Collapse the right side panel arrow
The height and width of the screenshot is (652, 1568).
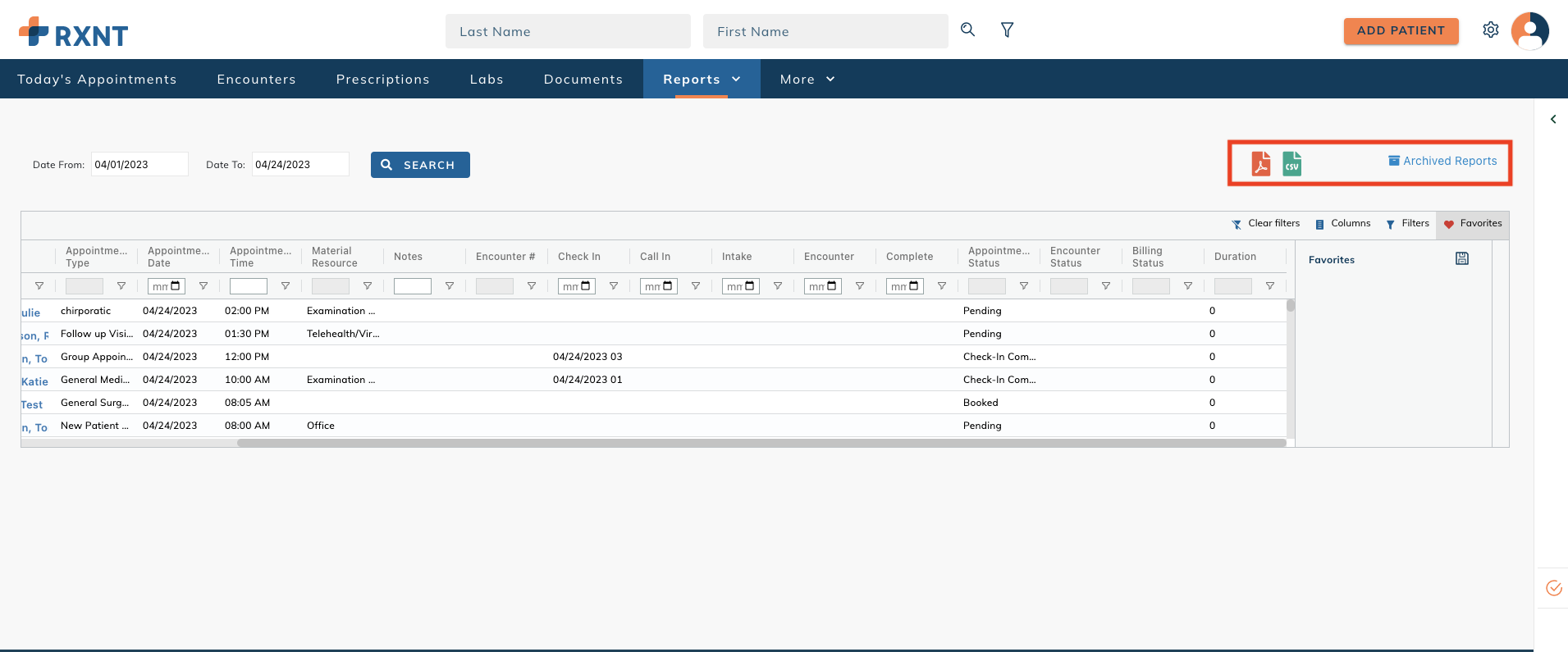tap(1553, 119)
